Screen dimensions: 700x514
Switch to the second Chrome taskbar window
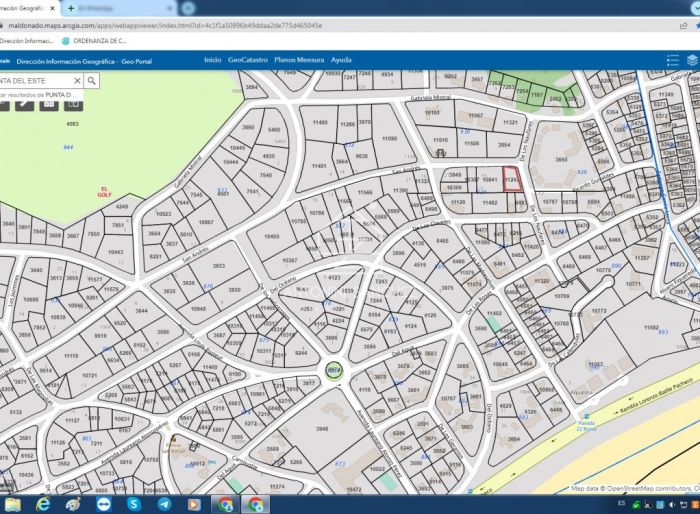click(255, 505)
